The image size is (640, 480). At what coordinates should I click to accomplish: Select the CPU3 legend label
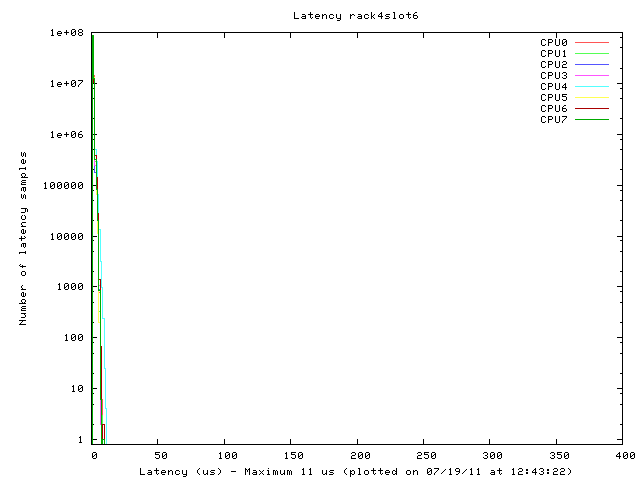(553, 76)
